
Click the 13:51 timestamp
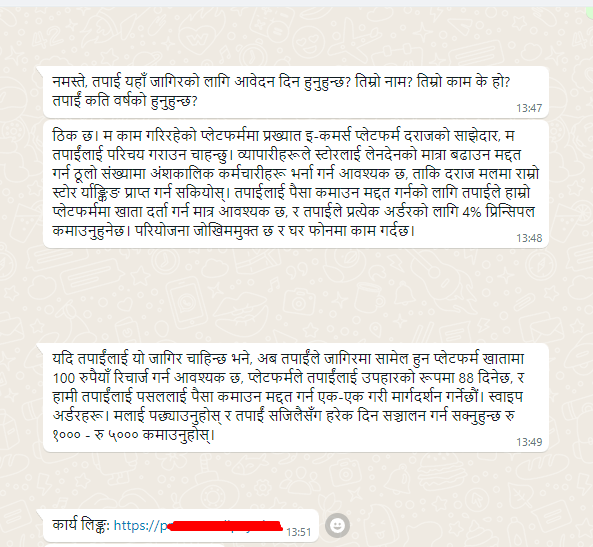(x=299, y=532)
